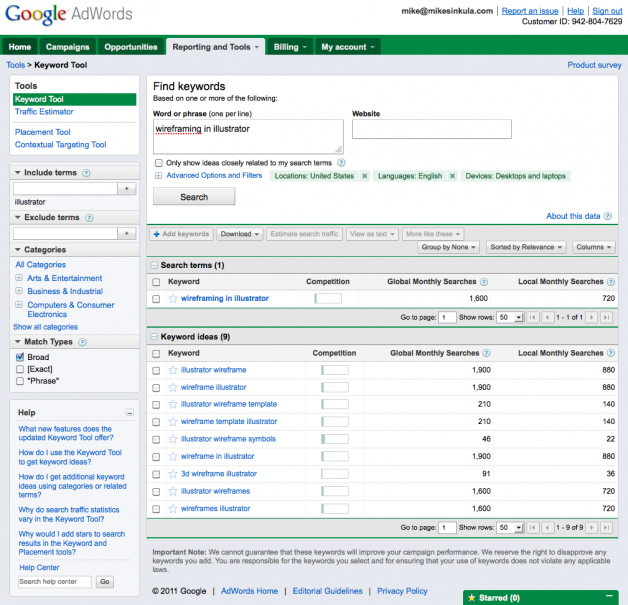
Task: Click competition bar for 'illustrator wireframe'
Action: 335,370
